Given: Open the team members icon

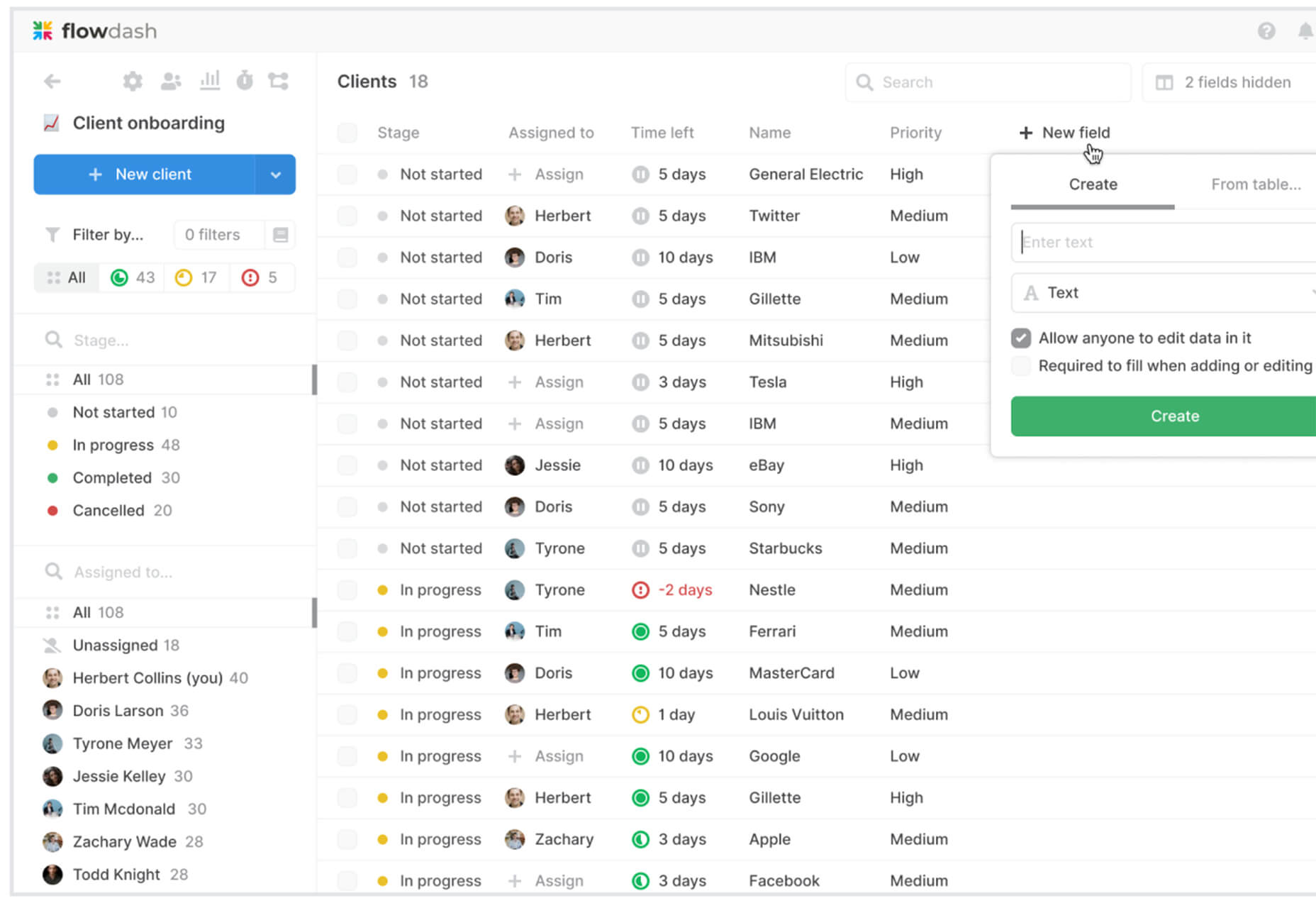Looking at the screenshot, I should click(x=171, y=81).
